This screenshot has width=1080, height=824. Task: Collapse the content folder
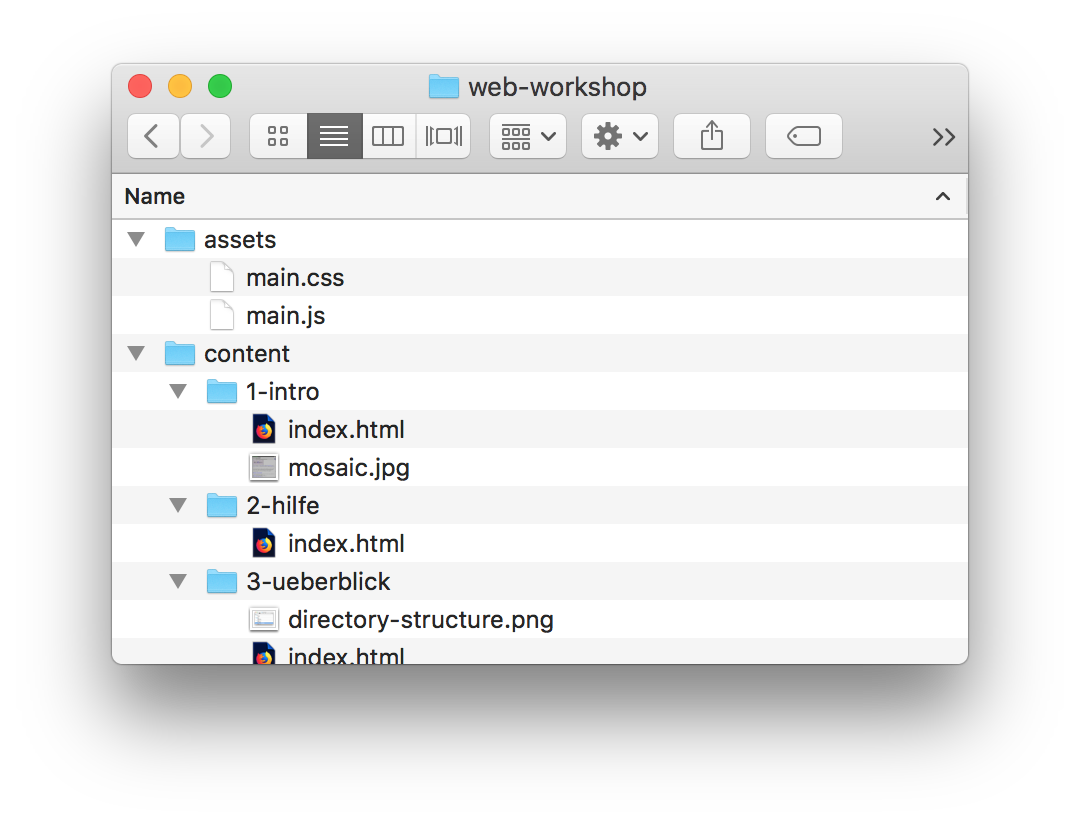click(136, 353)
